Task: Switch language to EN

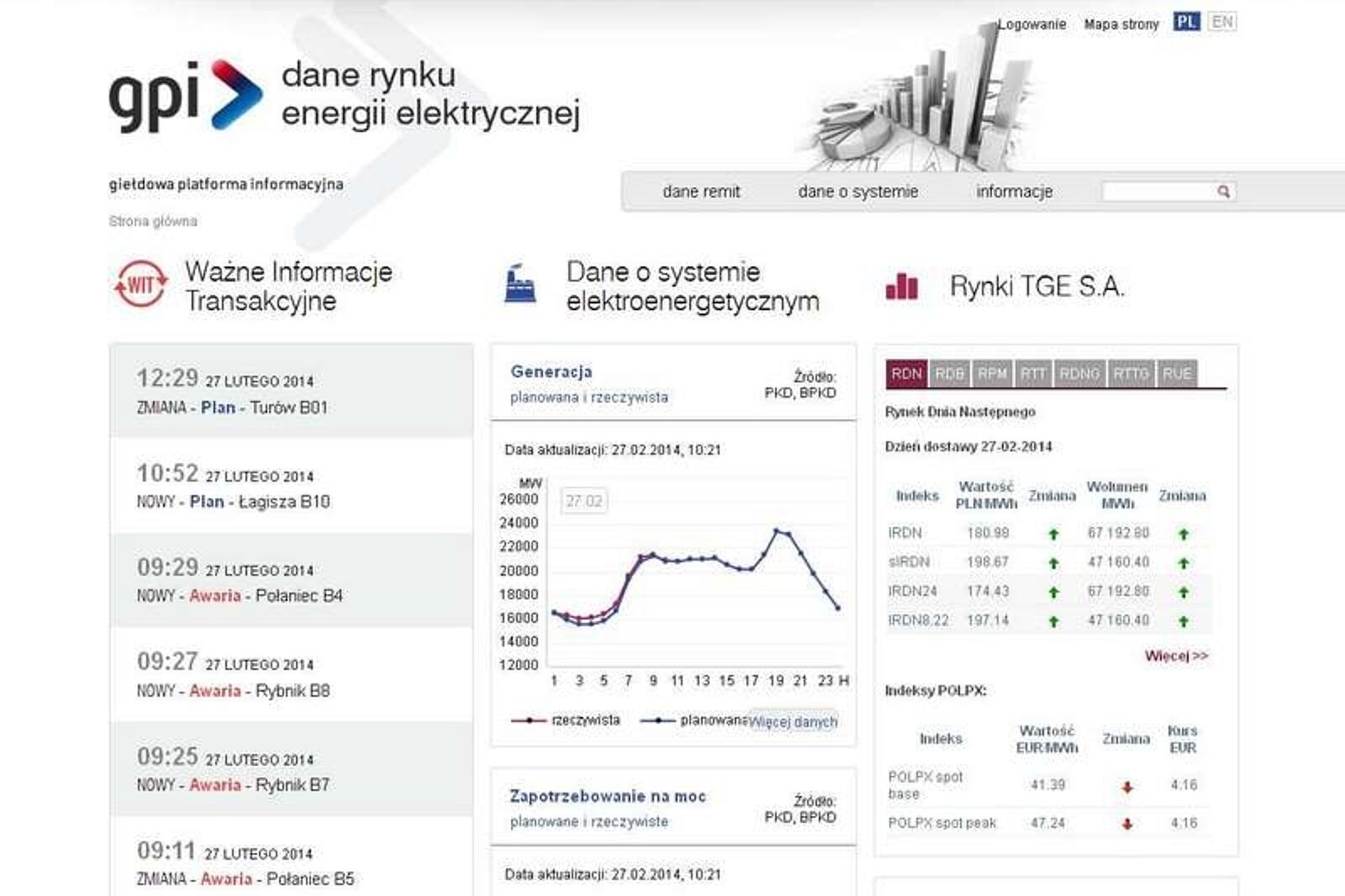Action: coord(1222,22)
